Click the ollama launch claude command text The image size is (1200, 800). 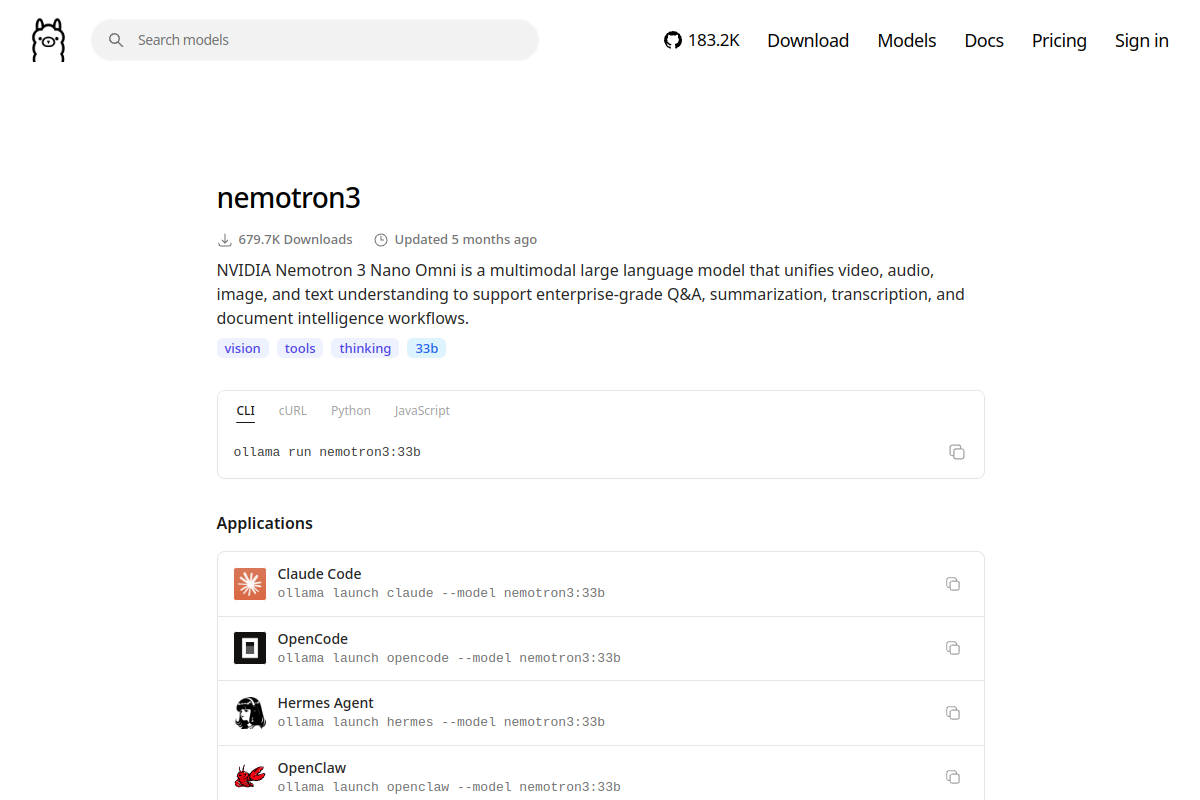pyautogui.click(x=441, y=593)
